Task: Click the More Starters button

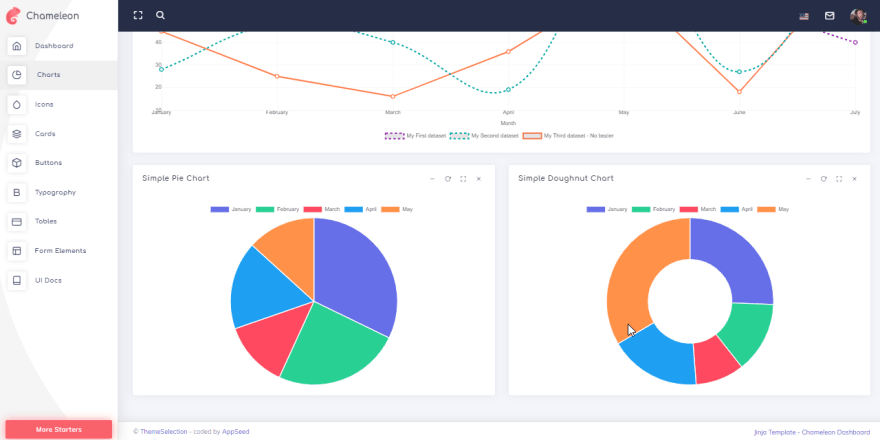Action: 59,429
